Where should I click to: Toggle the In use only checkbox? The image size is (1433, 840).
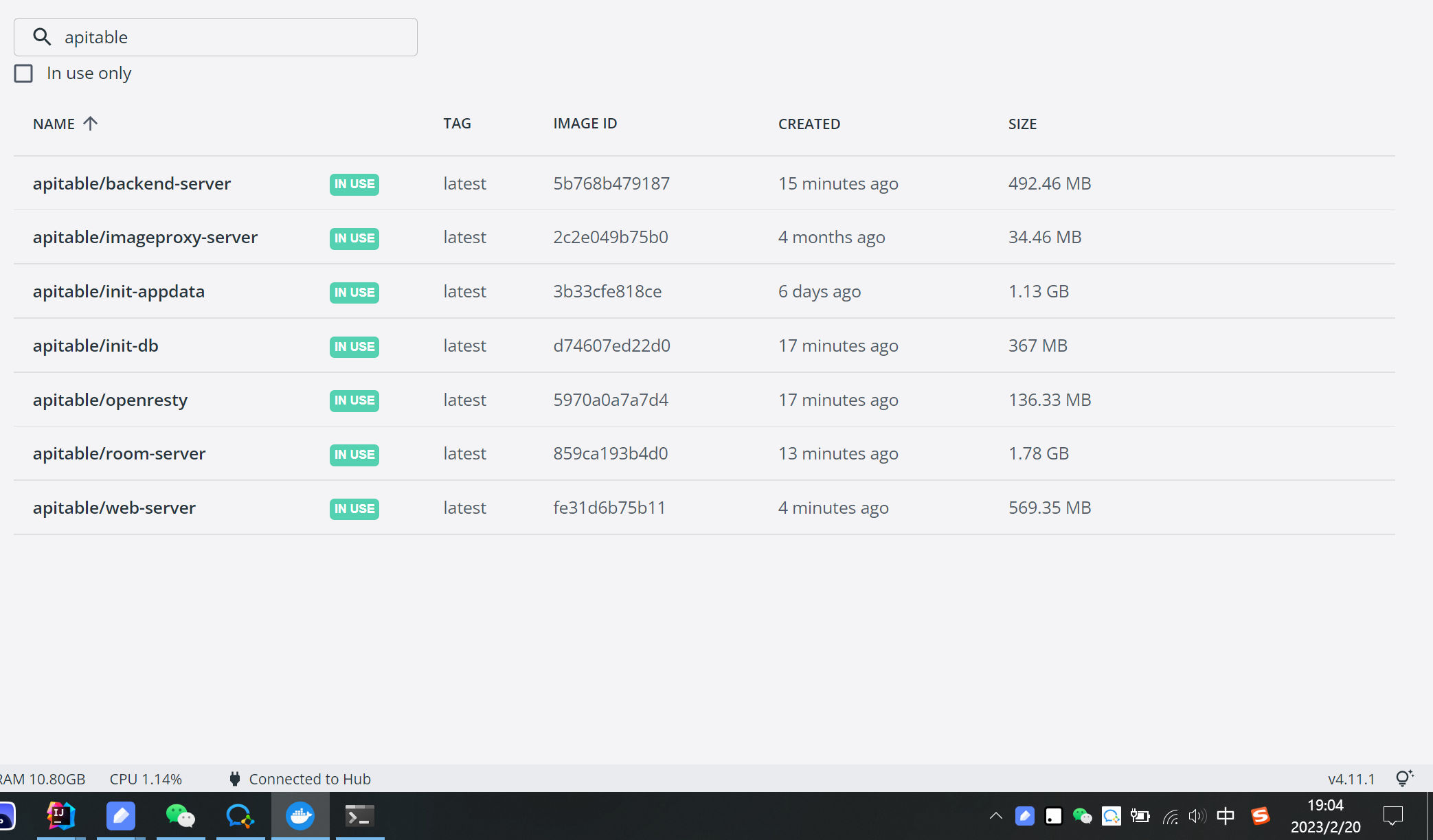[23, 73]
